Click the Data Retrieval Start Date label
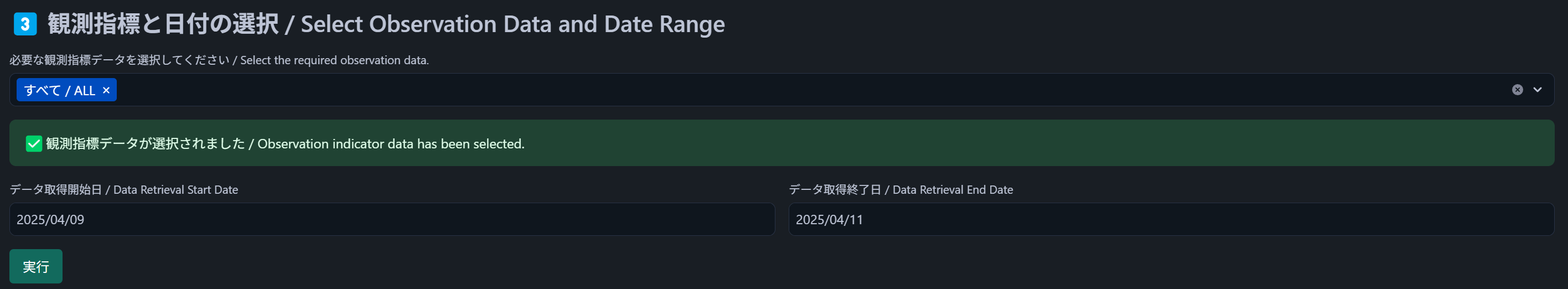 click(x=175, y=190)
